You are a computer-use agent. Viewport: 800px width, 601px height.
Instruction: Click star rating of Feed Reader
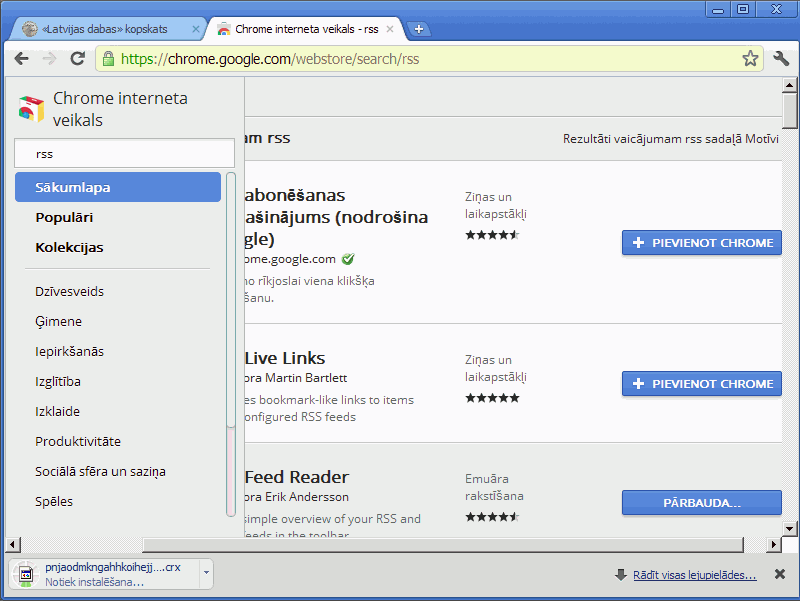(492, 517)
